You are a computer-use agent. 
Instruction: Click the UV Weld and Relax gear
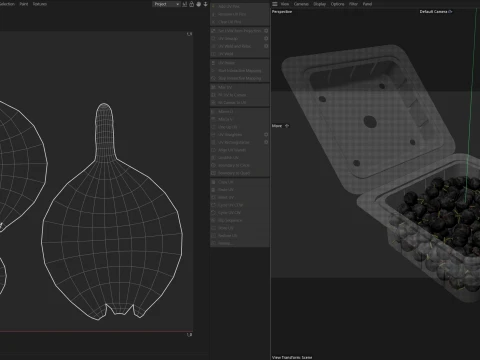coord(266,46)
